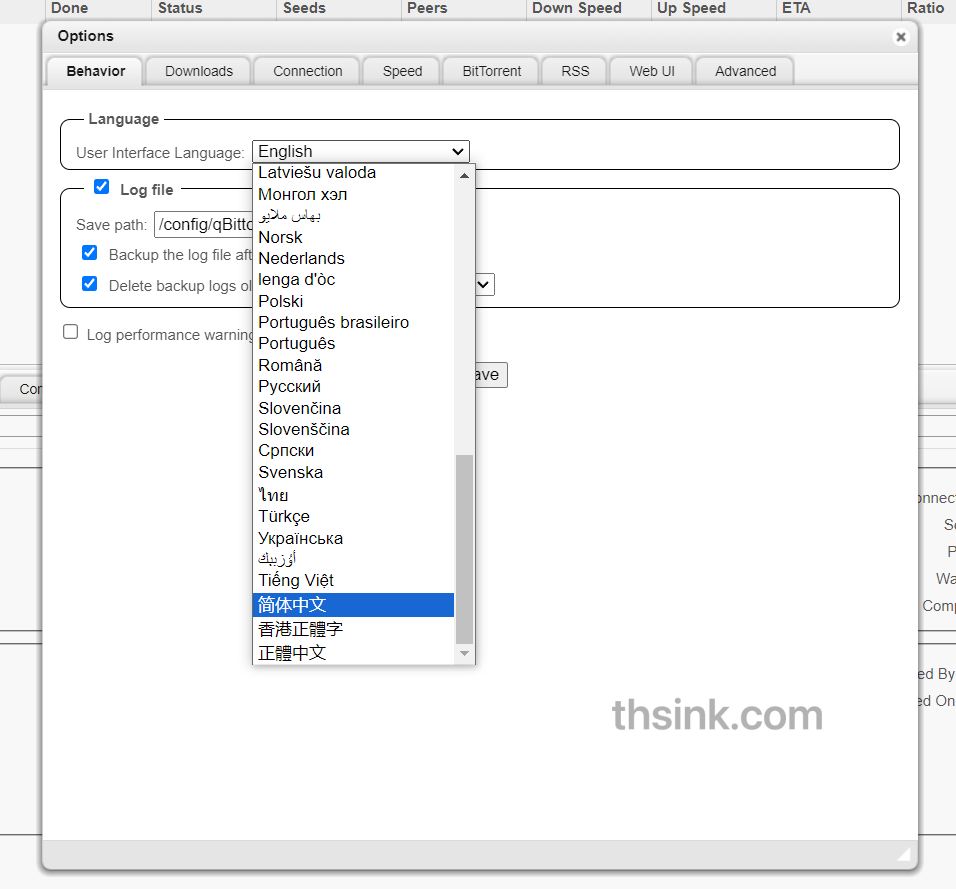Sort by Seeds column header
The width and height of the screenshot is (956, 889).
[x=339, y=9]
